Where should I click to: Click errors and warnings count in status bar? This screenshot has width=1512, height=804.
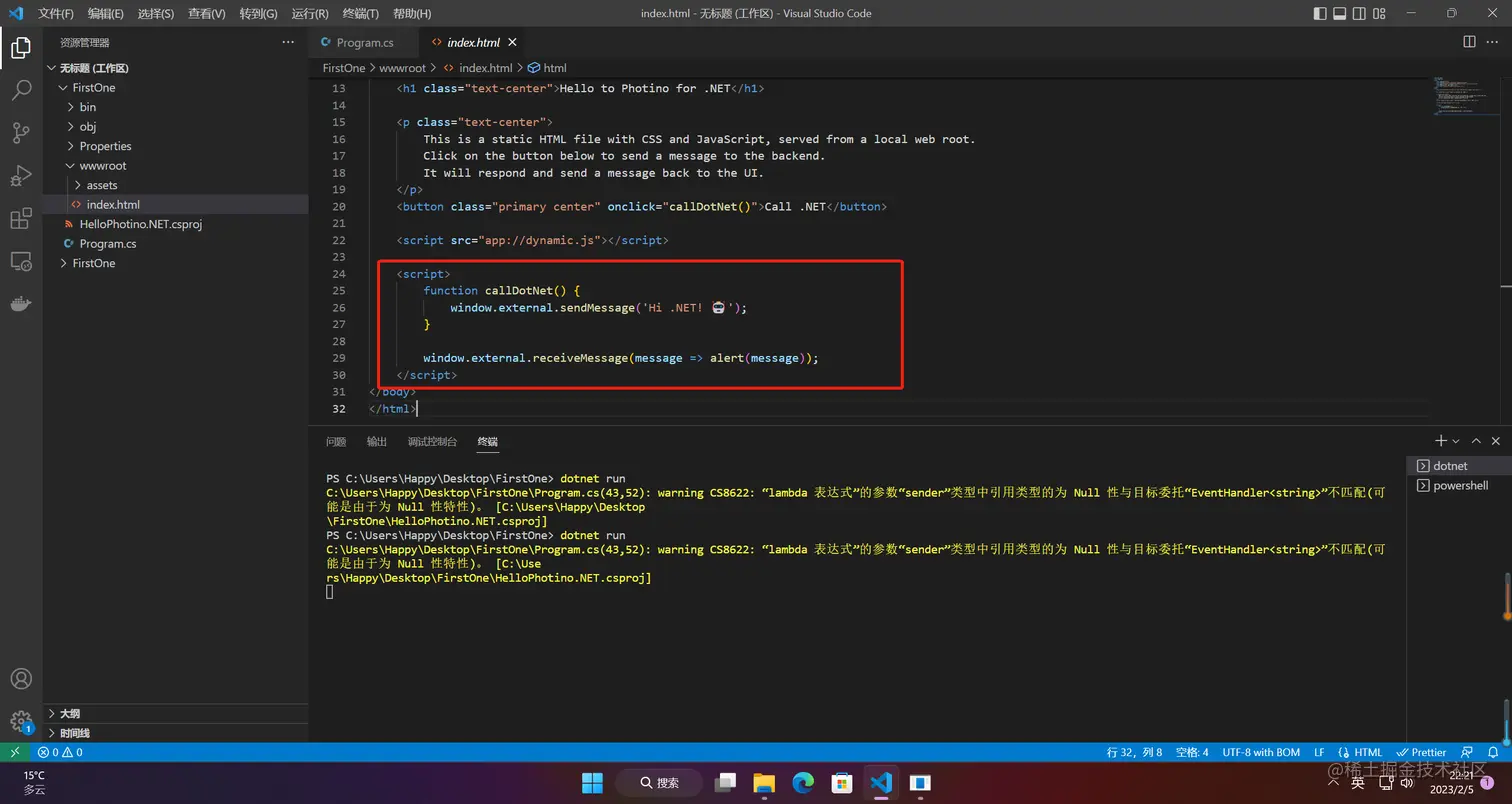tap(60, 752)
